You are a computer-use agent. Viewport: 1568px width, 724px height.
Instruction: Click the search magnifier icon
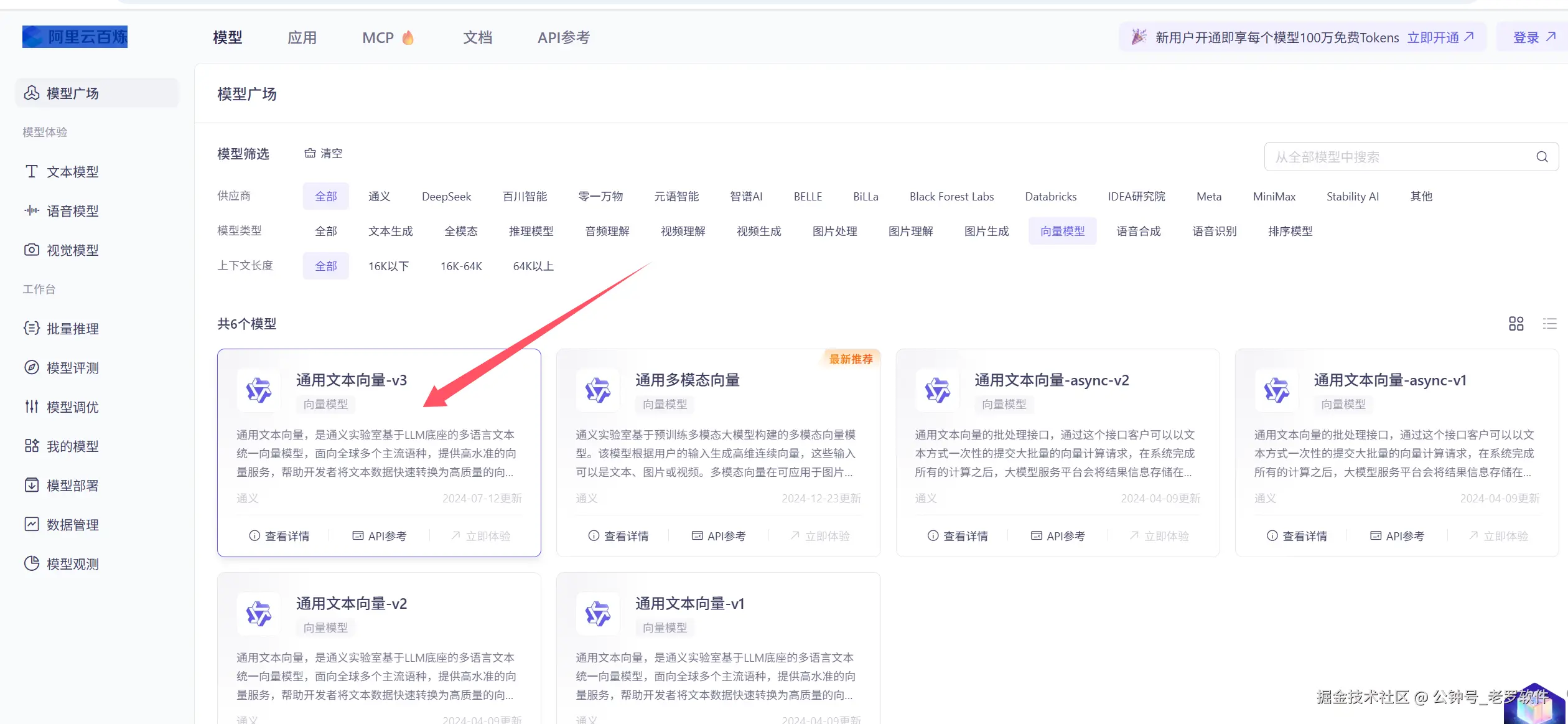point(1542,157)
